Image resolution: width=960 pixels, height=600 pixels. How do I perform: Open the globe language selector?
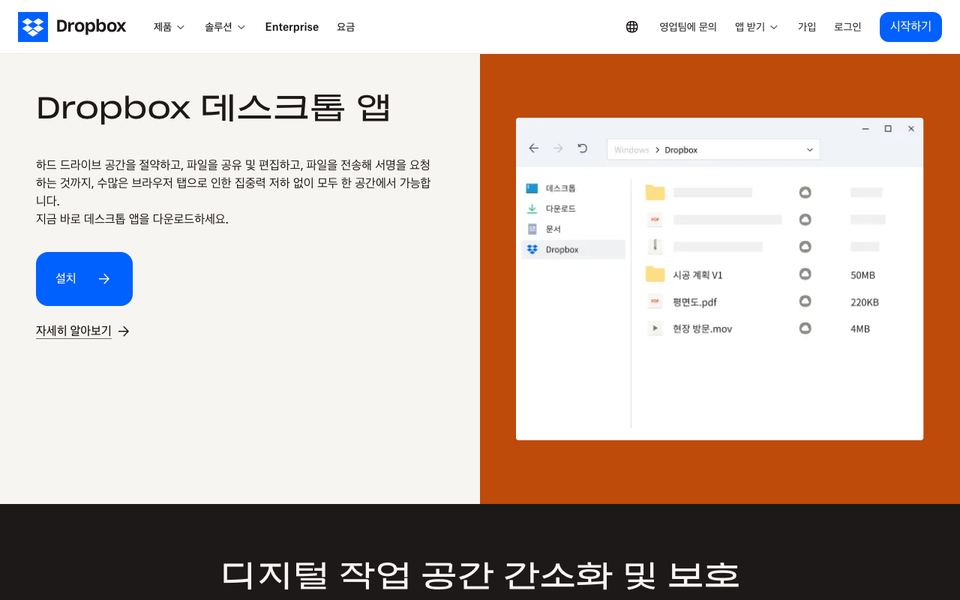pyautogui.click(x=632, y=27)
